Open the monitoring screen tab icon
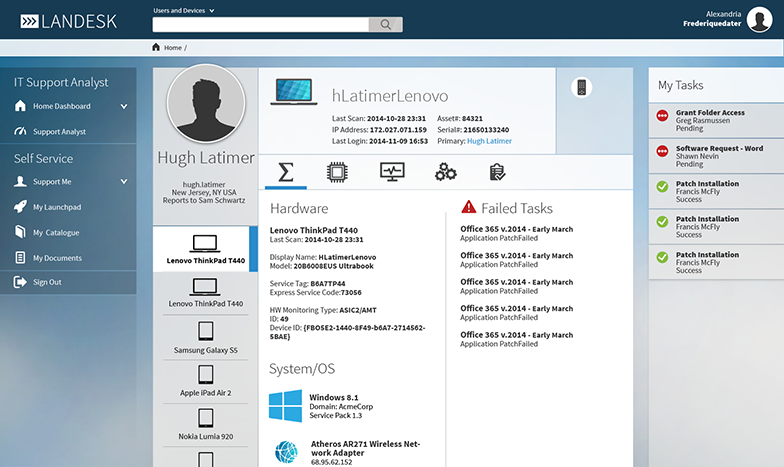Image resolution: width=784 pixels, height=467 pixels. (x=392, y=172)
